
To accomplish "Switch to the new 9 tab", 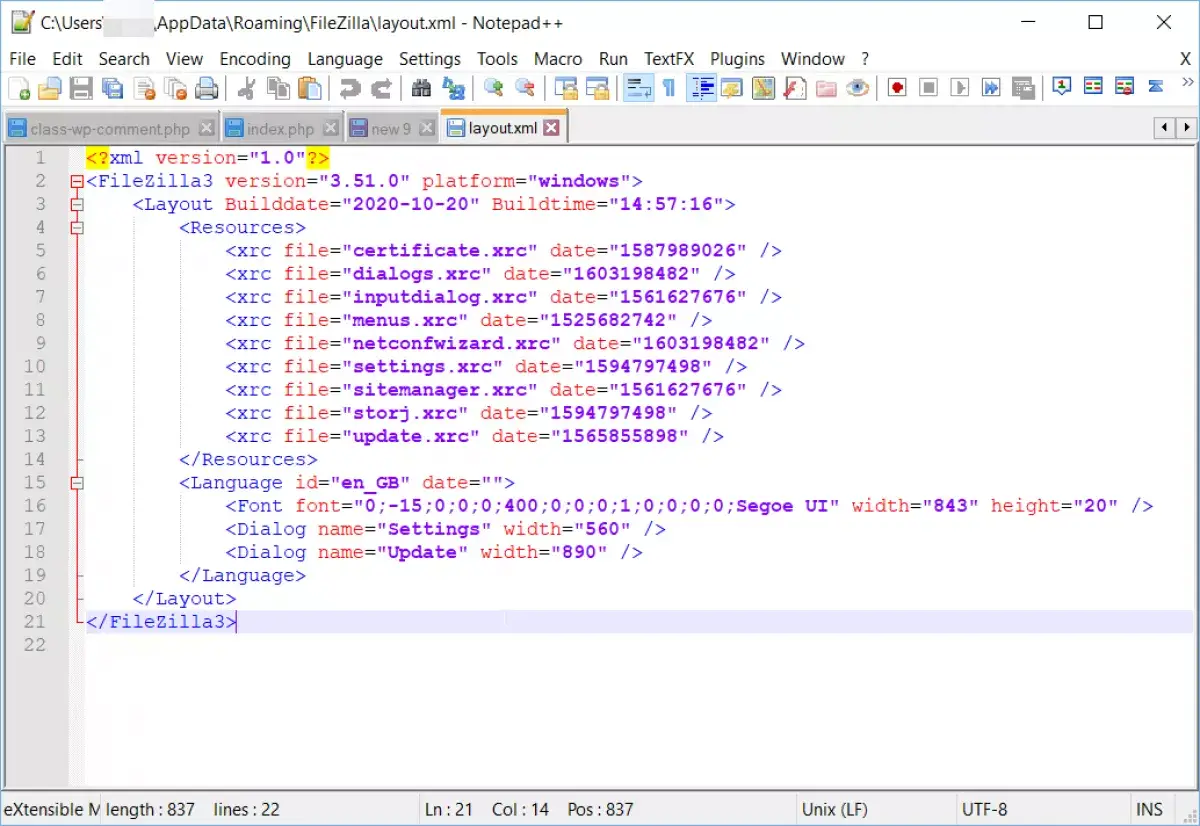I will coord(391,129).
